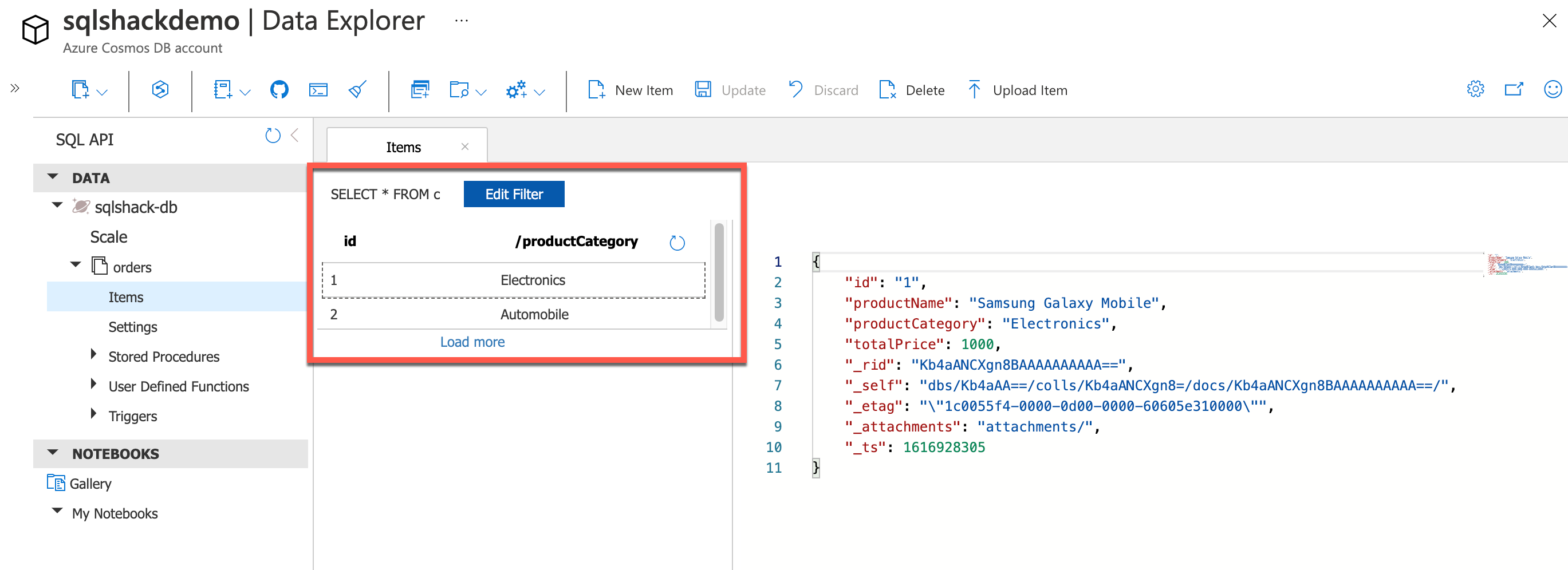Image resolution: width=1568 pixels, height=570 pixels.
Task: Expand the Stored Procedures node
Action: [94, 354]
